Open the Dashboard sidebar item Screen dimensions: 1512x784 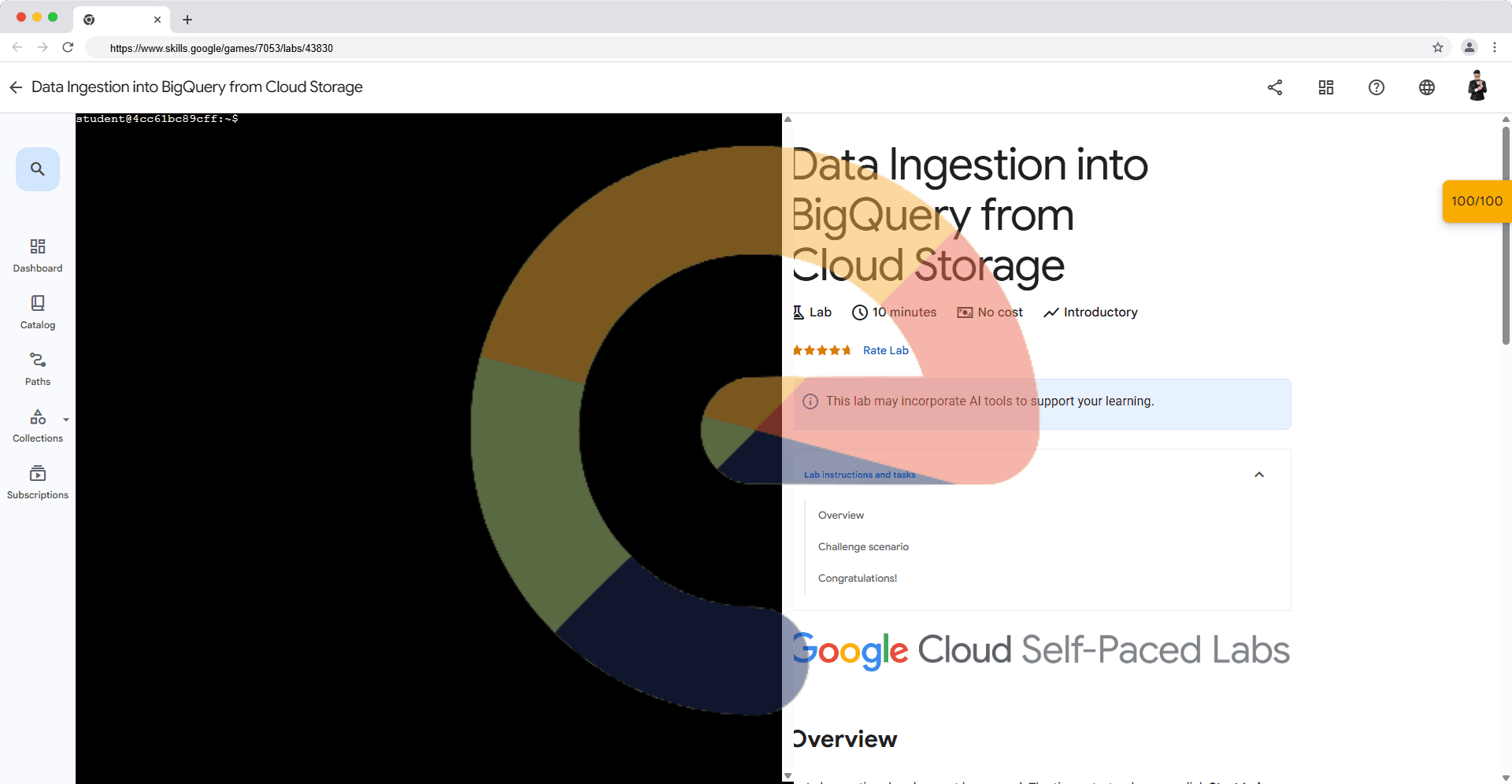38,256
